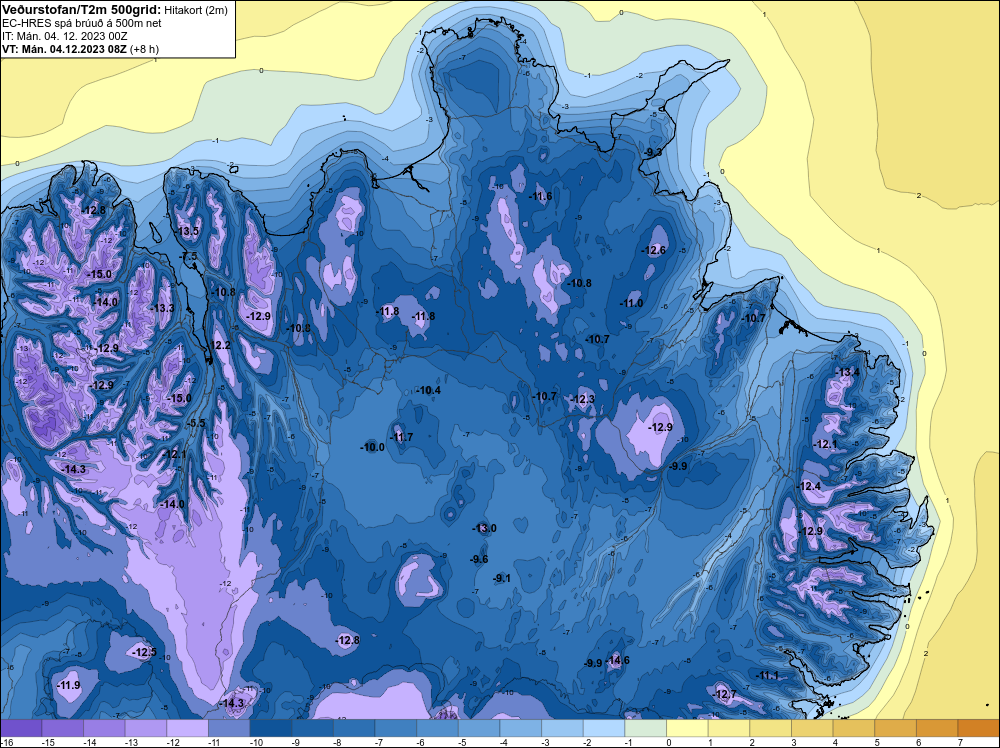The height and width of the screenshot is (748, 1000).
Task: Click the -11.6 temperature value
Action: coord(541,196)
